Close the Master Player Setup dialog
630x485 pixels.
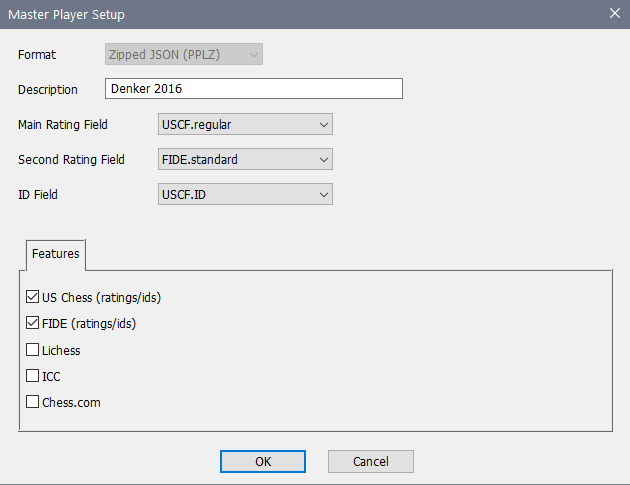[x=614, y=14]
